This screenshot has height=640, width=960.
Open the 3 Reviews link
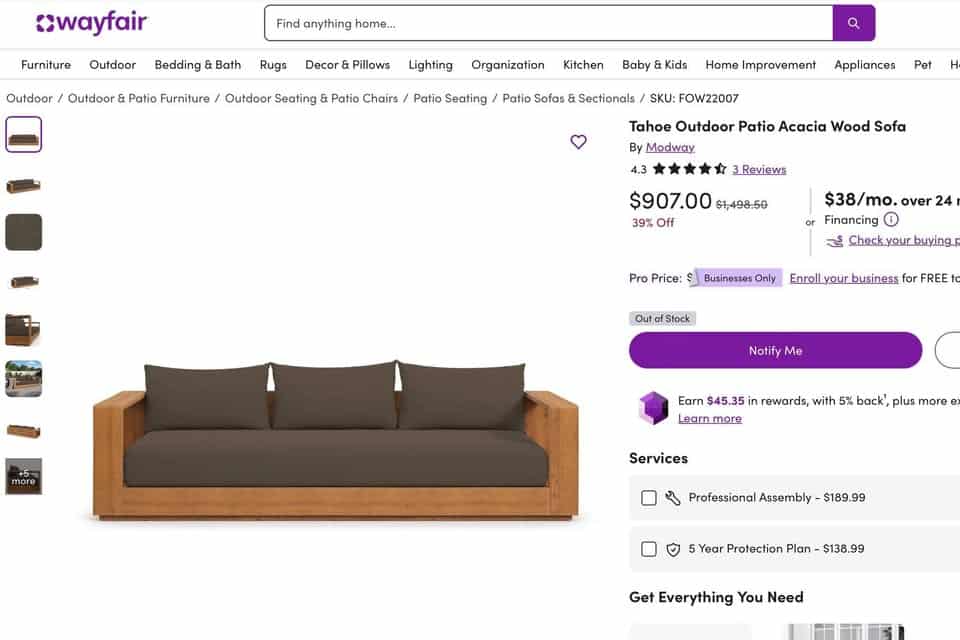(759, 170)
